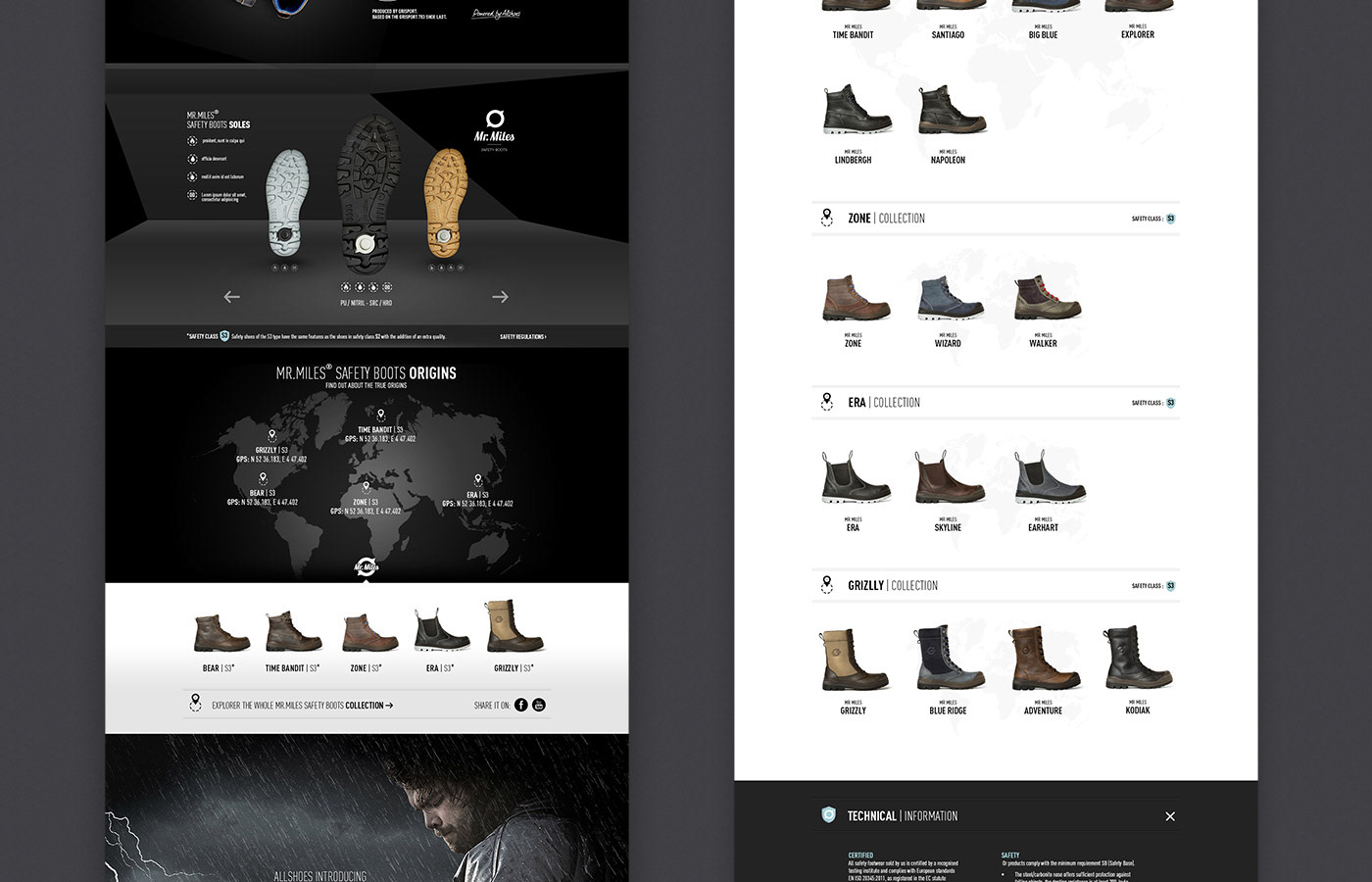The width and height of the screenshot is (1372, 882).
Task: Click the Mr.Miles logo in the soles section
Action: tap(494, 130)
